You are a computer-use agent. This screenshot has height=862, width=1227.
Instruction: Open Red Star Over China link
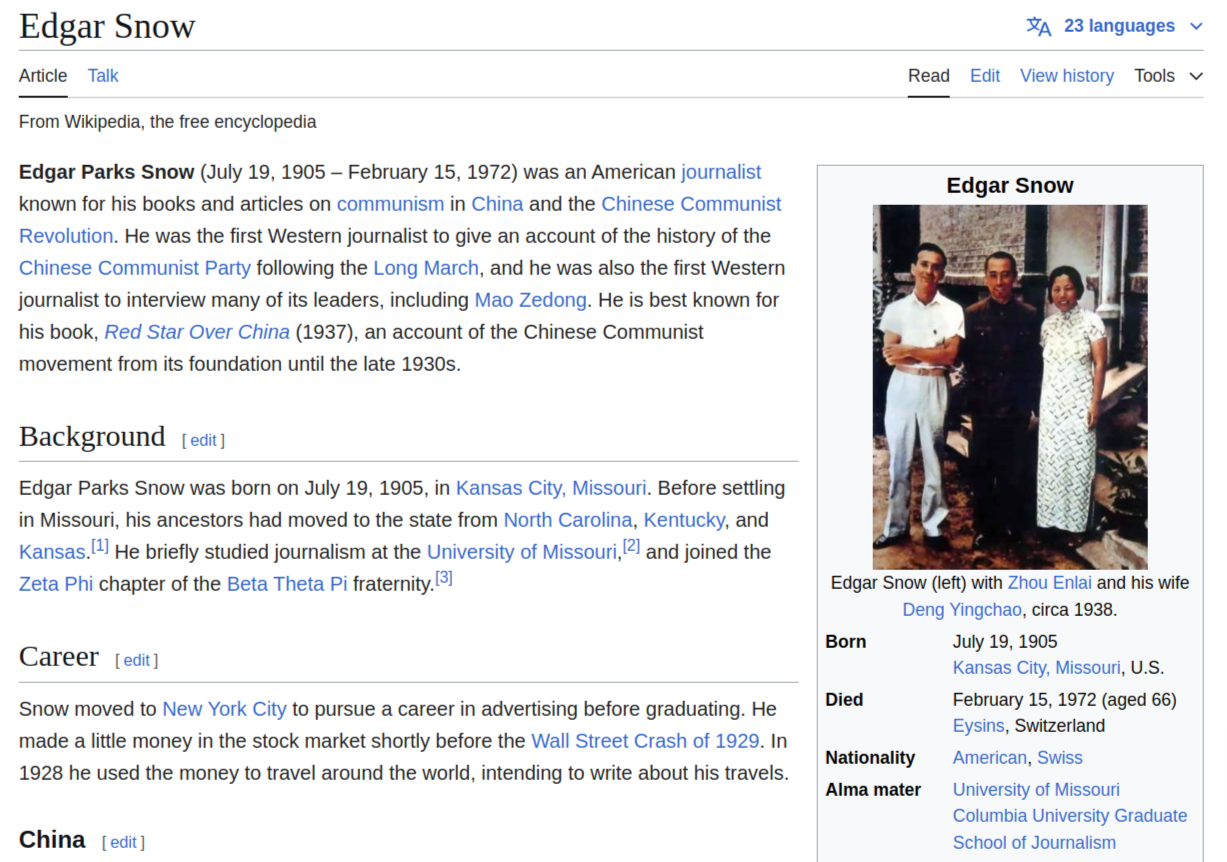(197, 332)
